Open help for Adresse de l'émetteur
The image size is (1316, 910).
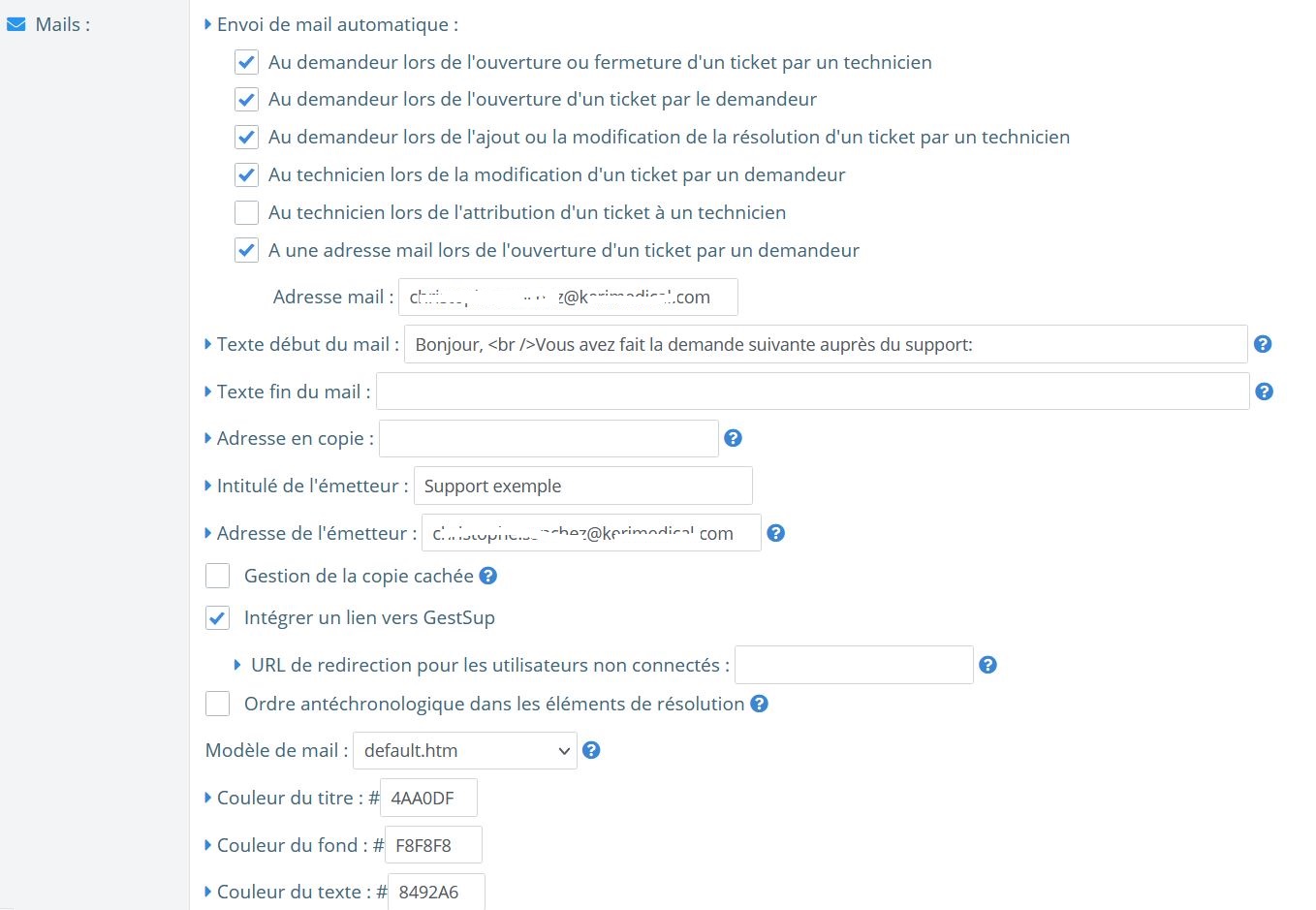[776, 533]
